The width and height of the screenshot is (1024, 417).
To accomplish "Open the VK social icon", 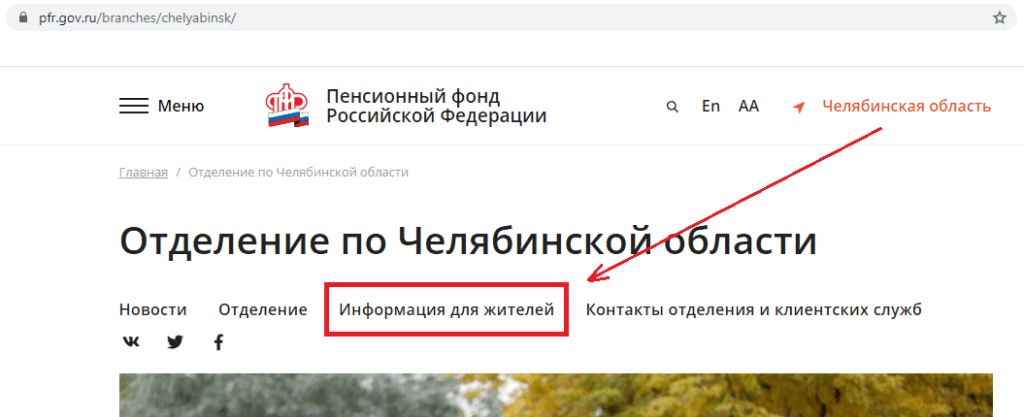I will pyautogui.click(x=131, y=341).
